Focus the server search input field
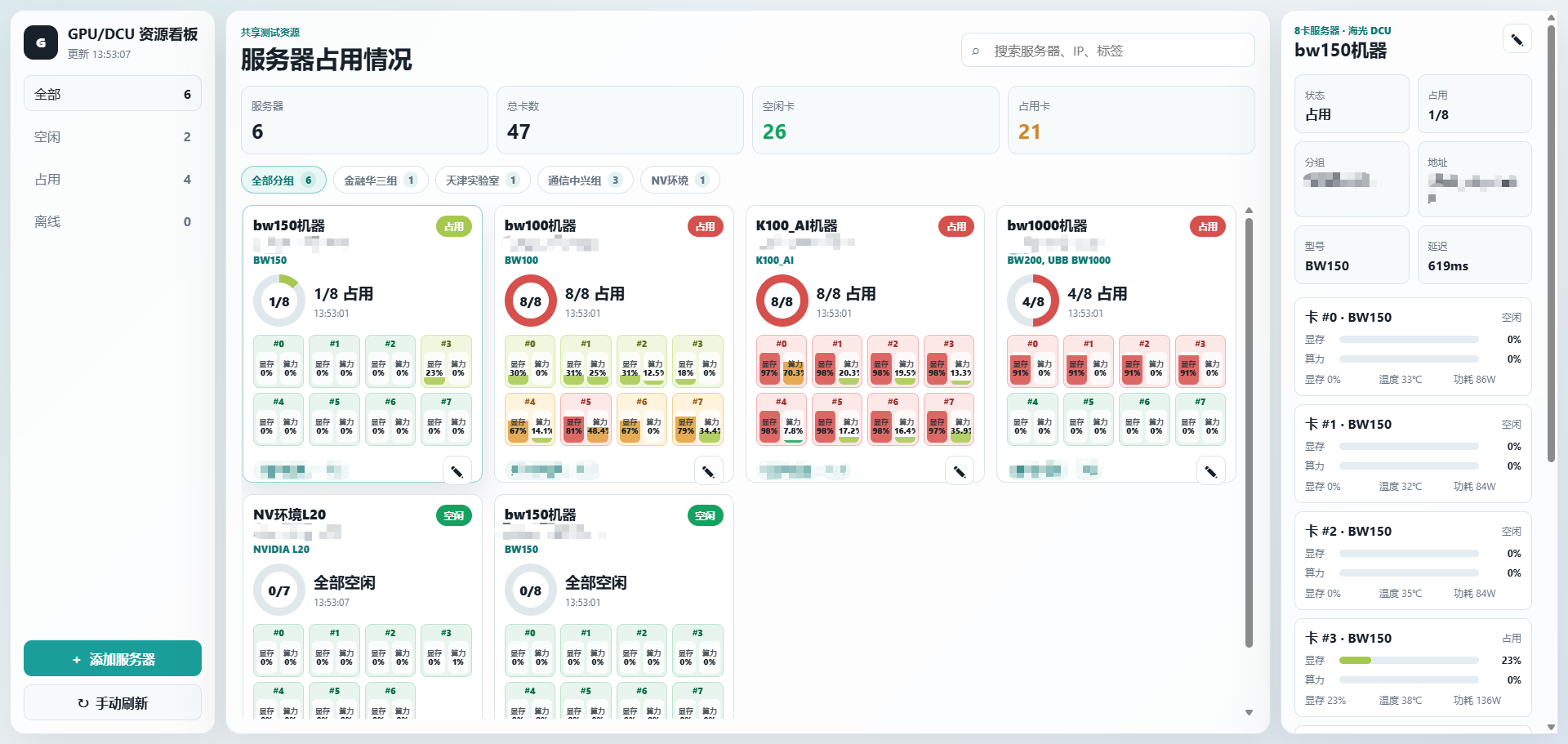Image resolution: width=1568 pixels, height=744 pixels. [1108, 51]
